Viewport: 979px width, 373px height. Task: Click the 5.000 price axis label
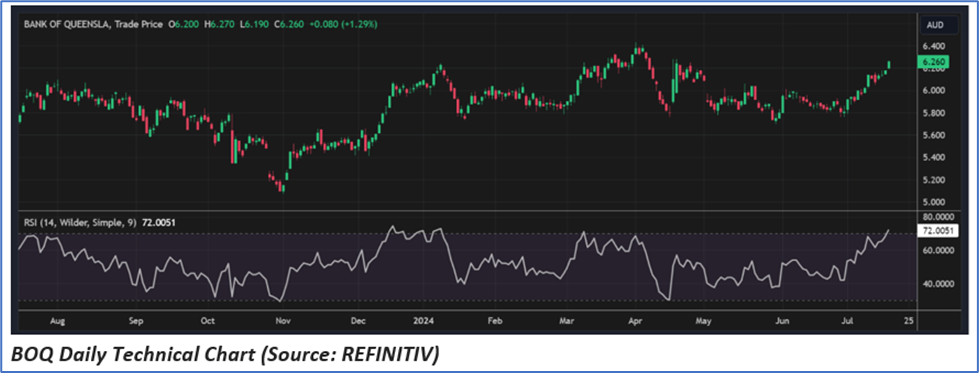(x=935, y=202)
